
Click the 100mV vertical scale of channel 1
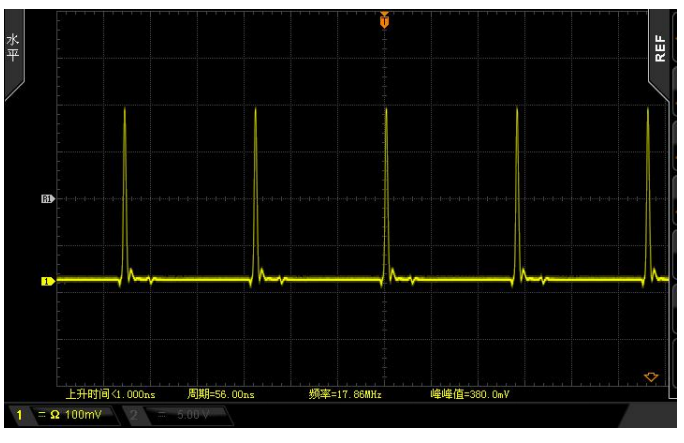(x=76, y=414)
